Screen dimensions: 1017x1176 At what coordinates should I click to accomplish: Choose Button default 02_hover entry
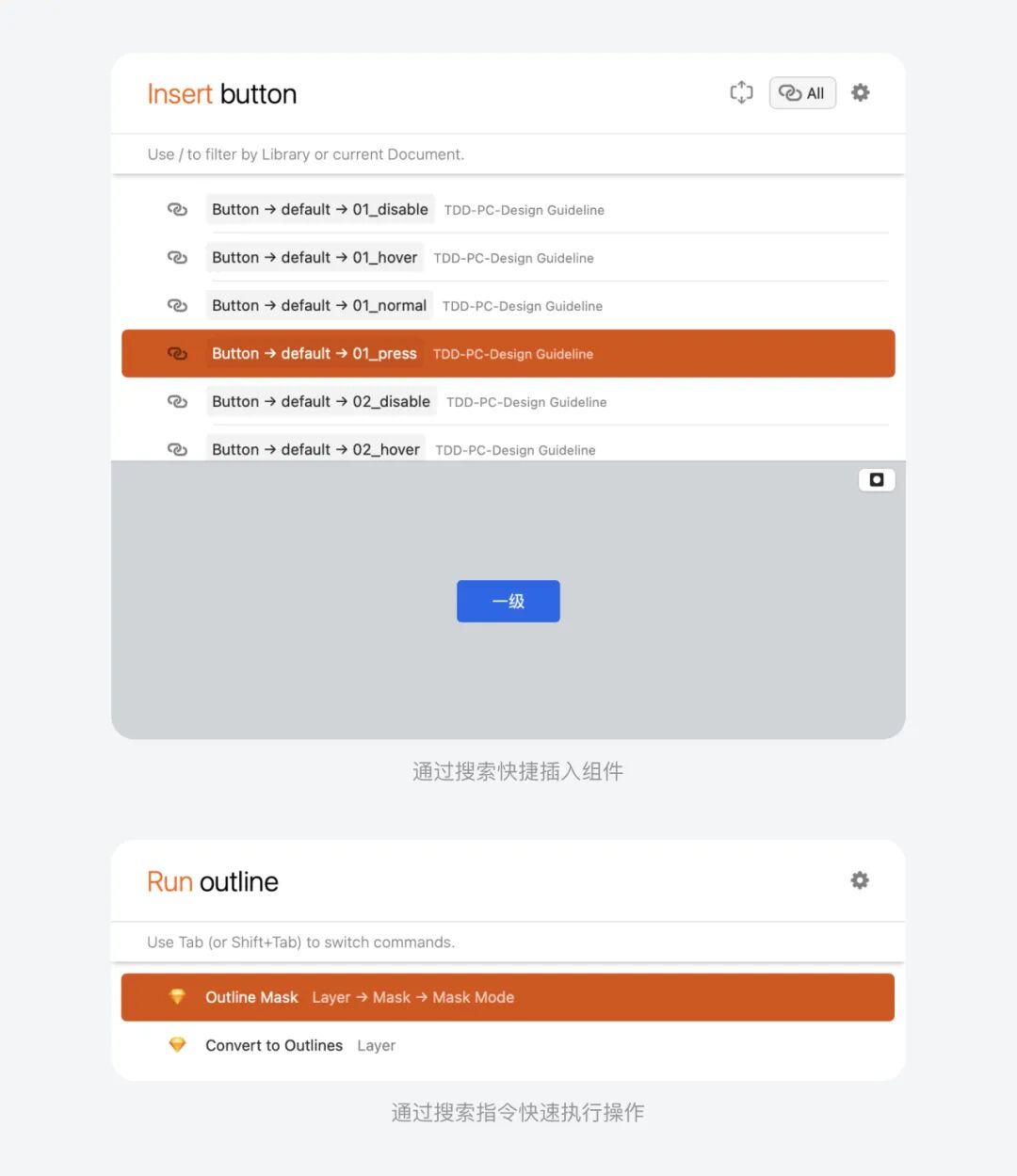click(x=508, y=448)
